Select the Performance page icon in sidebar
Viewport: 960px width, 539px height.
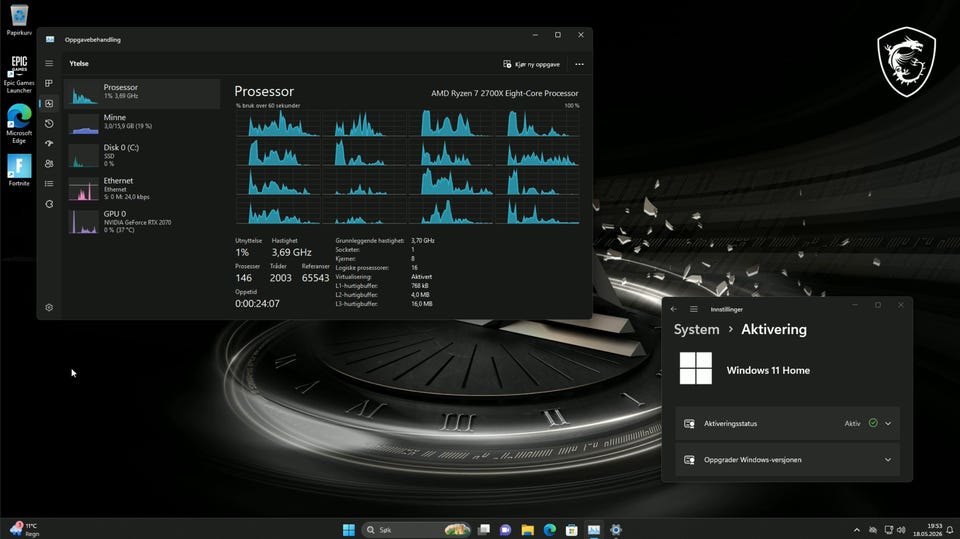click(49, 104)
